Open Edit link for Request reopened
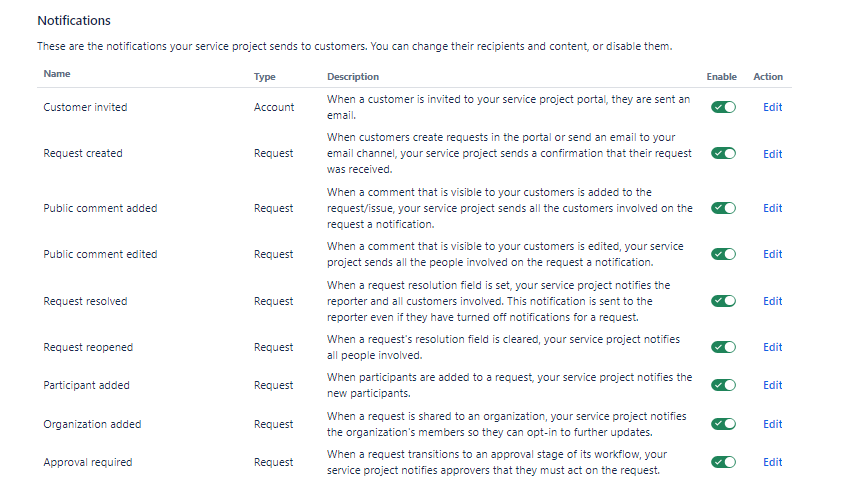845x488 pixels. 772,347
